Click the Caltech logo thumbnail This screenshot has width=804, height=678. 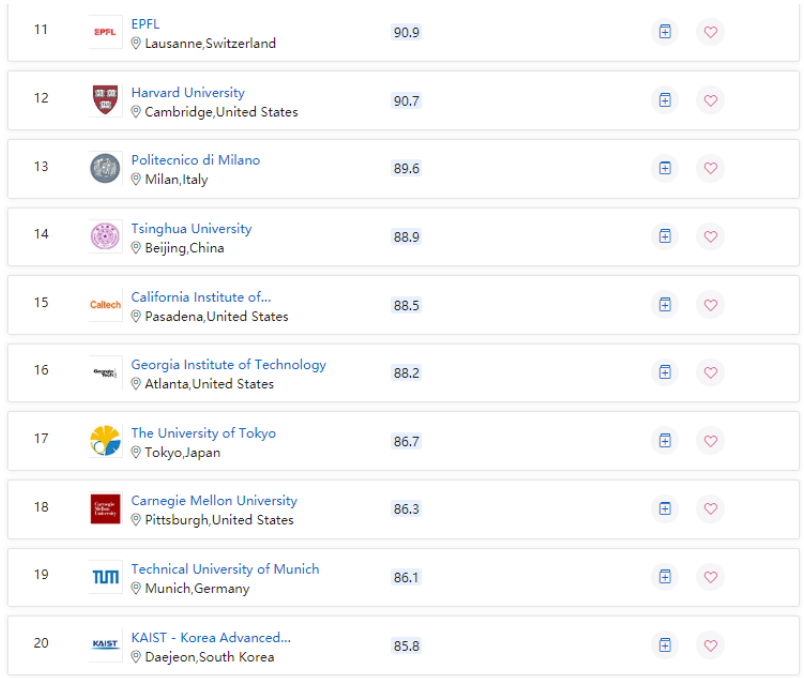[105, 304]
